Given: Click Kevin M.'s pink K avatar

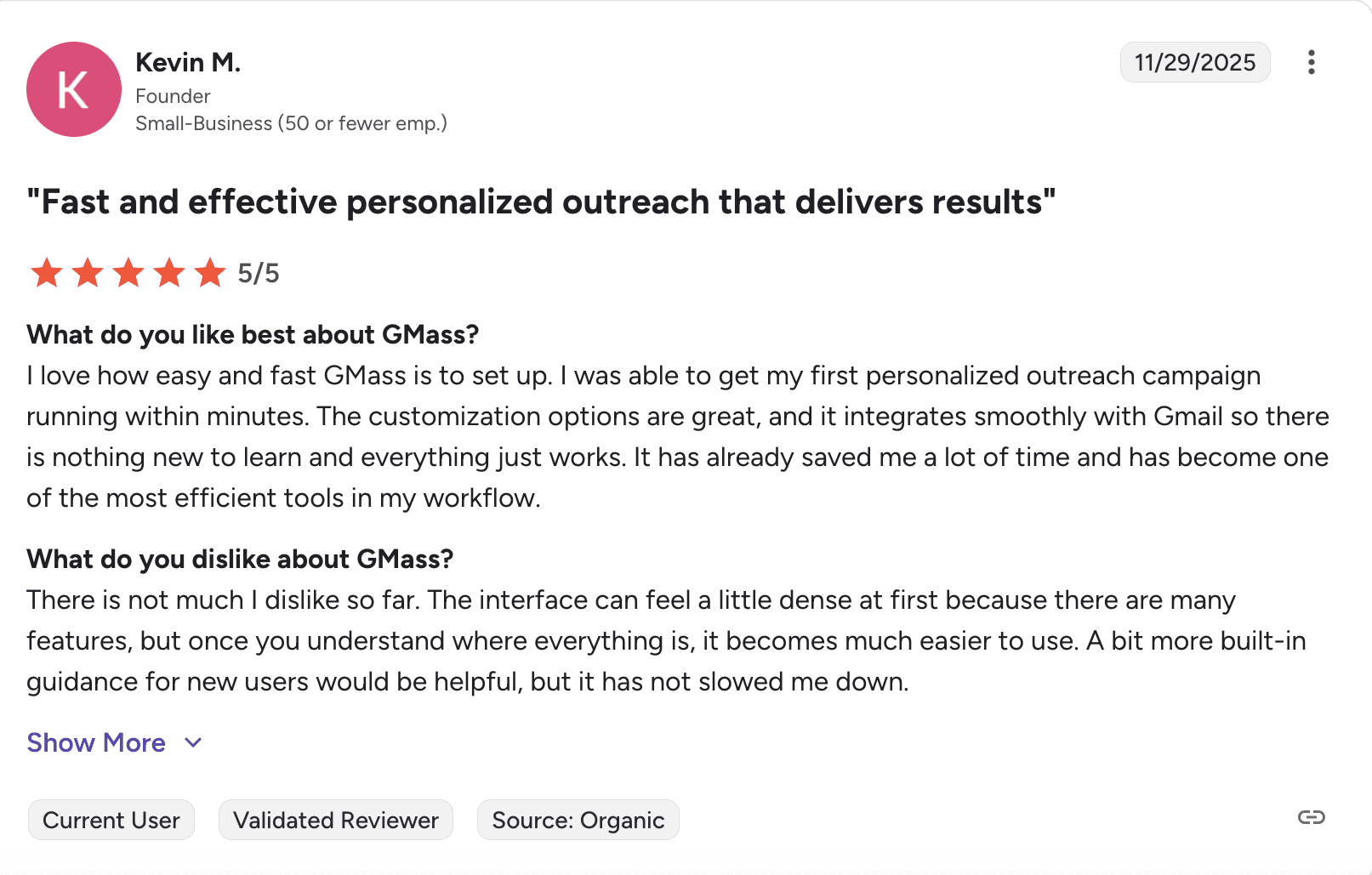Looking at the screenshot, I should [x=74, y=89].
